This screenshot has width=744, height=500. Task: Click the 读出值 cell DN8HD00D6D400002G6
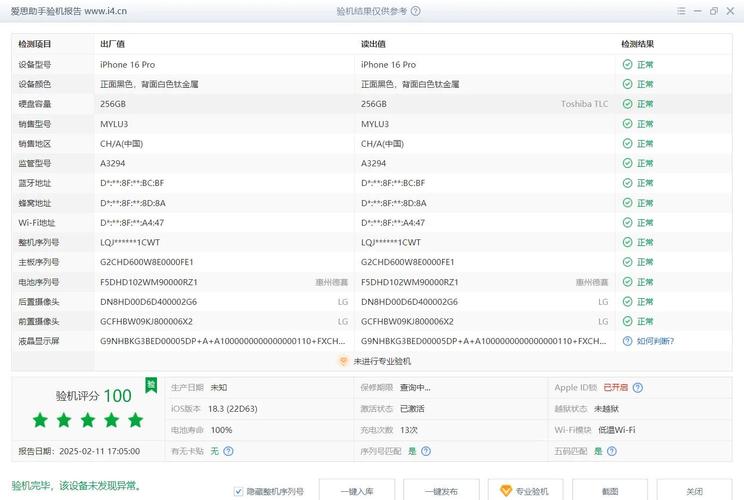[409, 302]
